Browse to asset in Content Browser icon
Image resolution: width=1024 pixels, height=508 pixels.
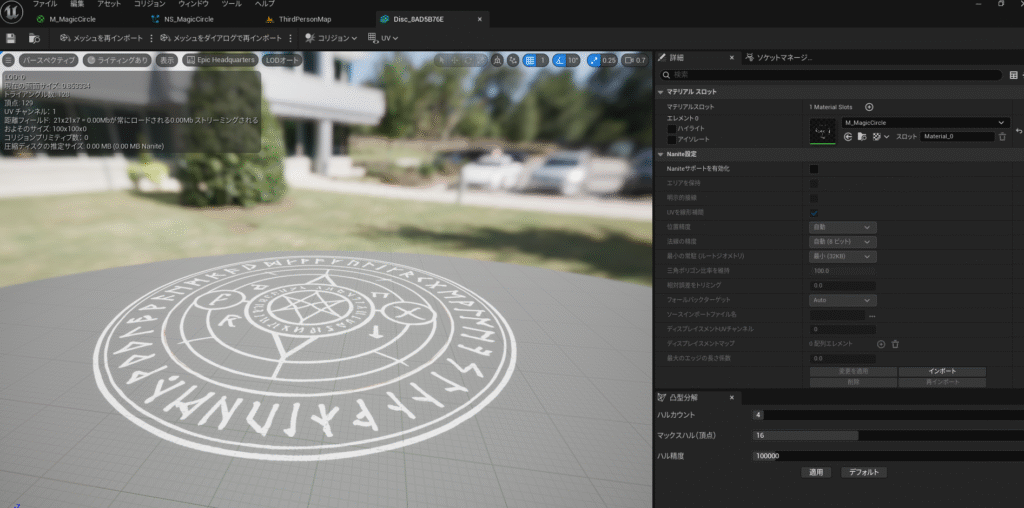pyautogui.click(x=34, y=39)
